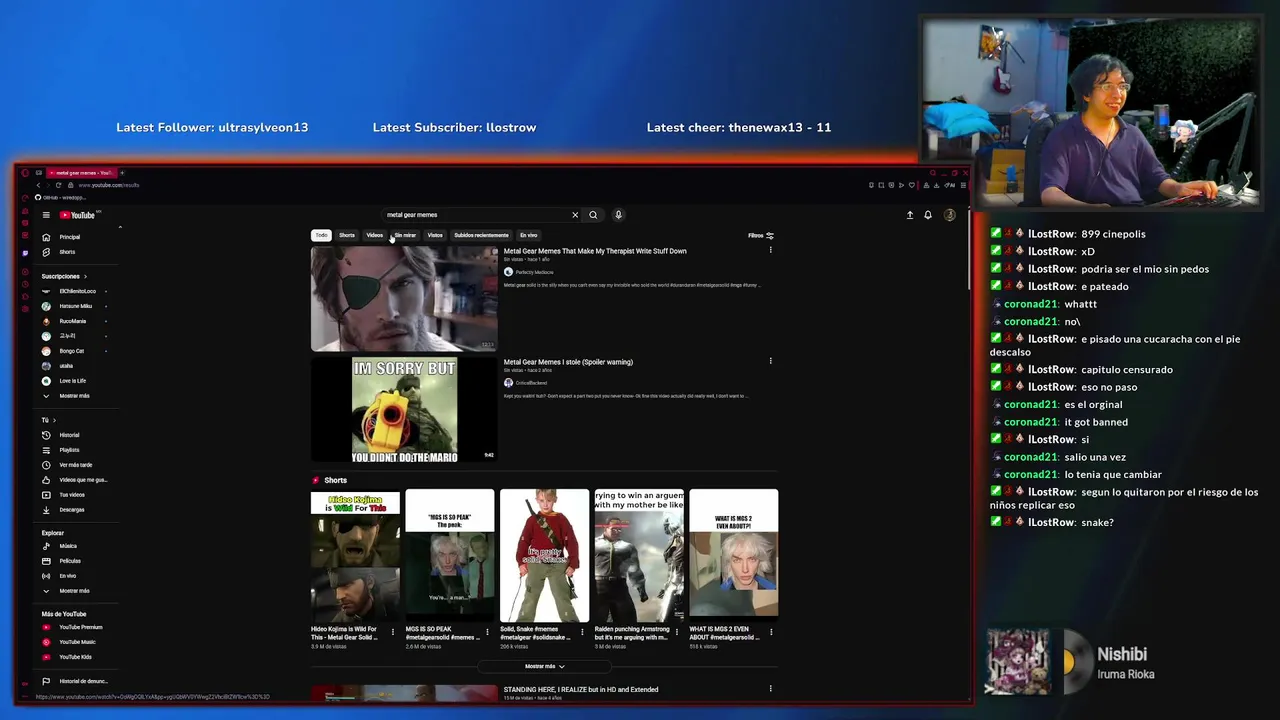This screenshot has height=720, width=1280.
Task: Click the YouTube logo
Action: [78, 215]
